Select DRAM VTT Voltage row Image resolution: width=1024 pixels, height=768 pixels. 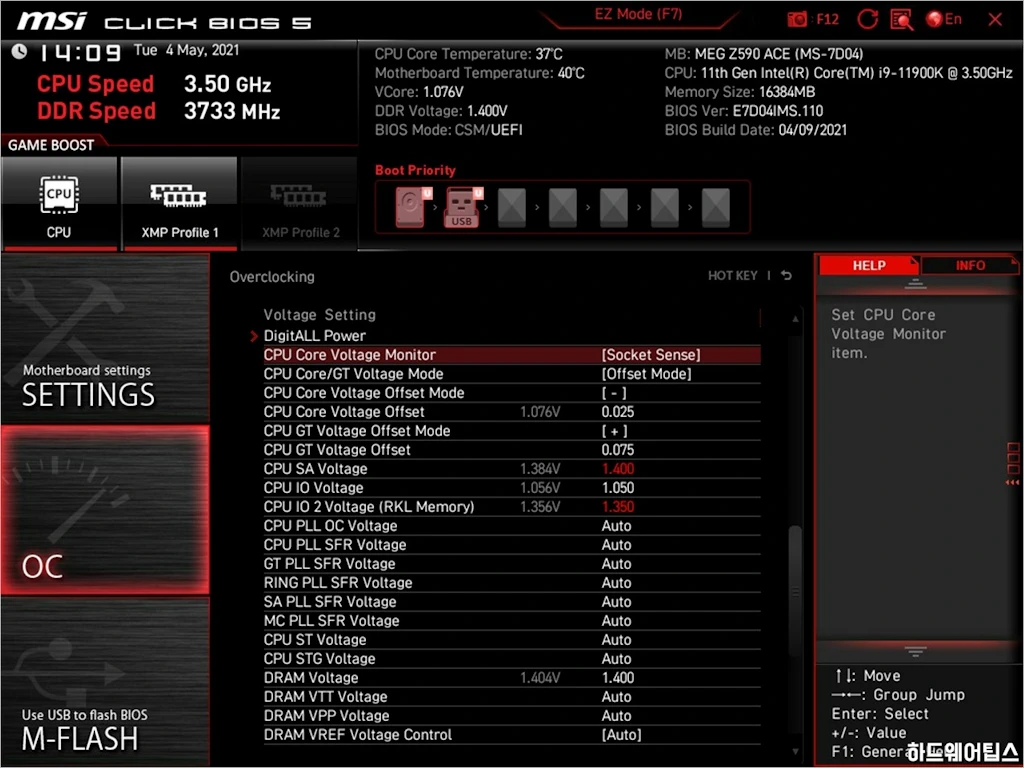coord(512,696)
